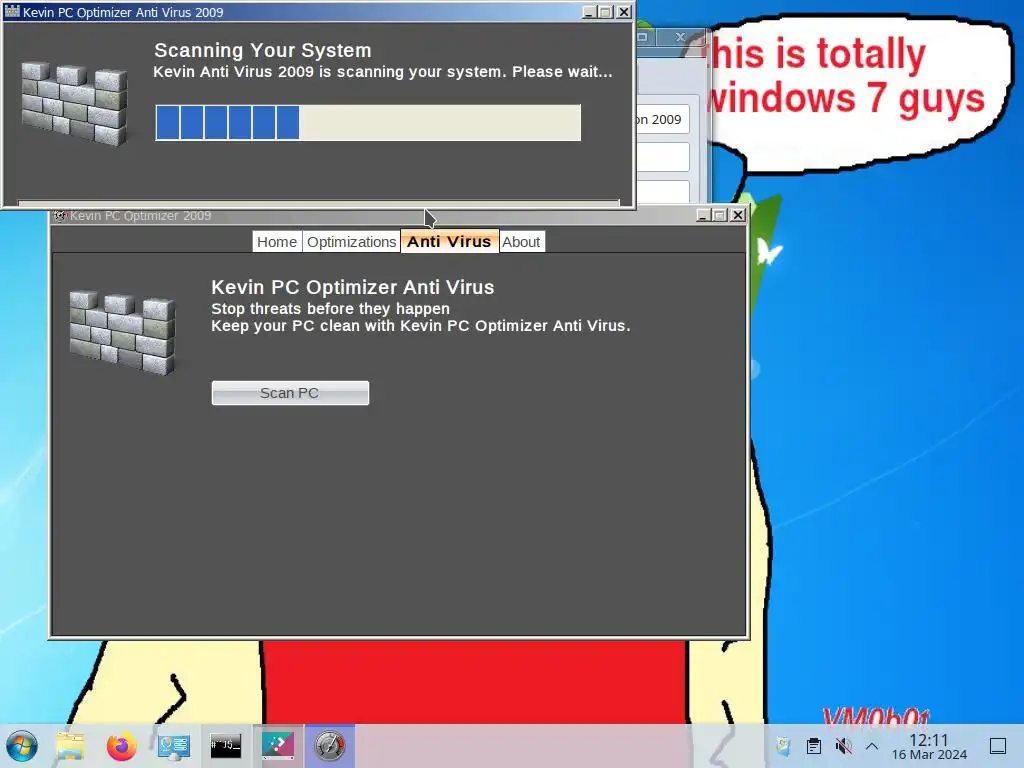1024x768 pixels.
Task: Maximize the Anti Virus 2009 scanning window
Action: 606,12
